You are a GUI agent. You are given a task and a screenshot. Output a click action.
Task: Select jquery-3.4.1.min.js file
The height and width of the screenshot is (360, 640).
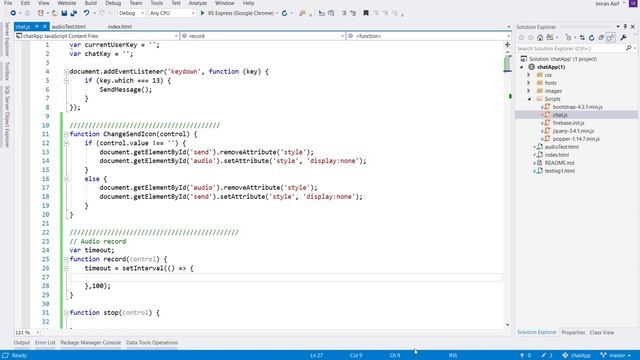coord(573,131)
